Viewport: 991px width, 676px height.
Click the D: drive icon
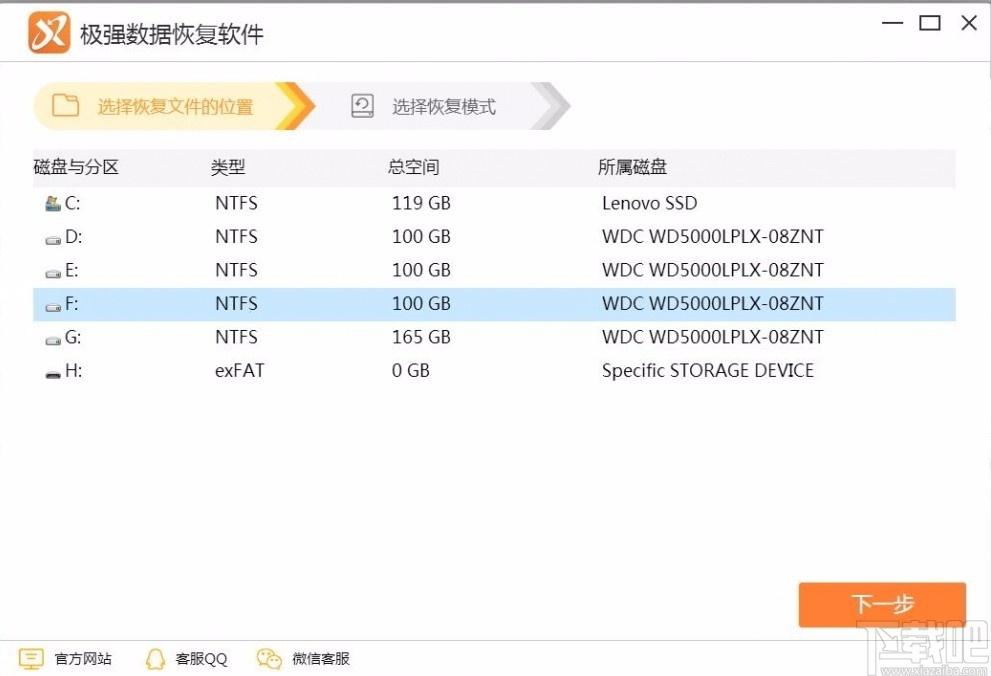53,239
